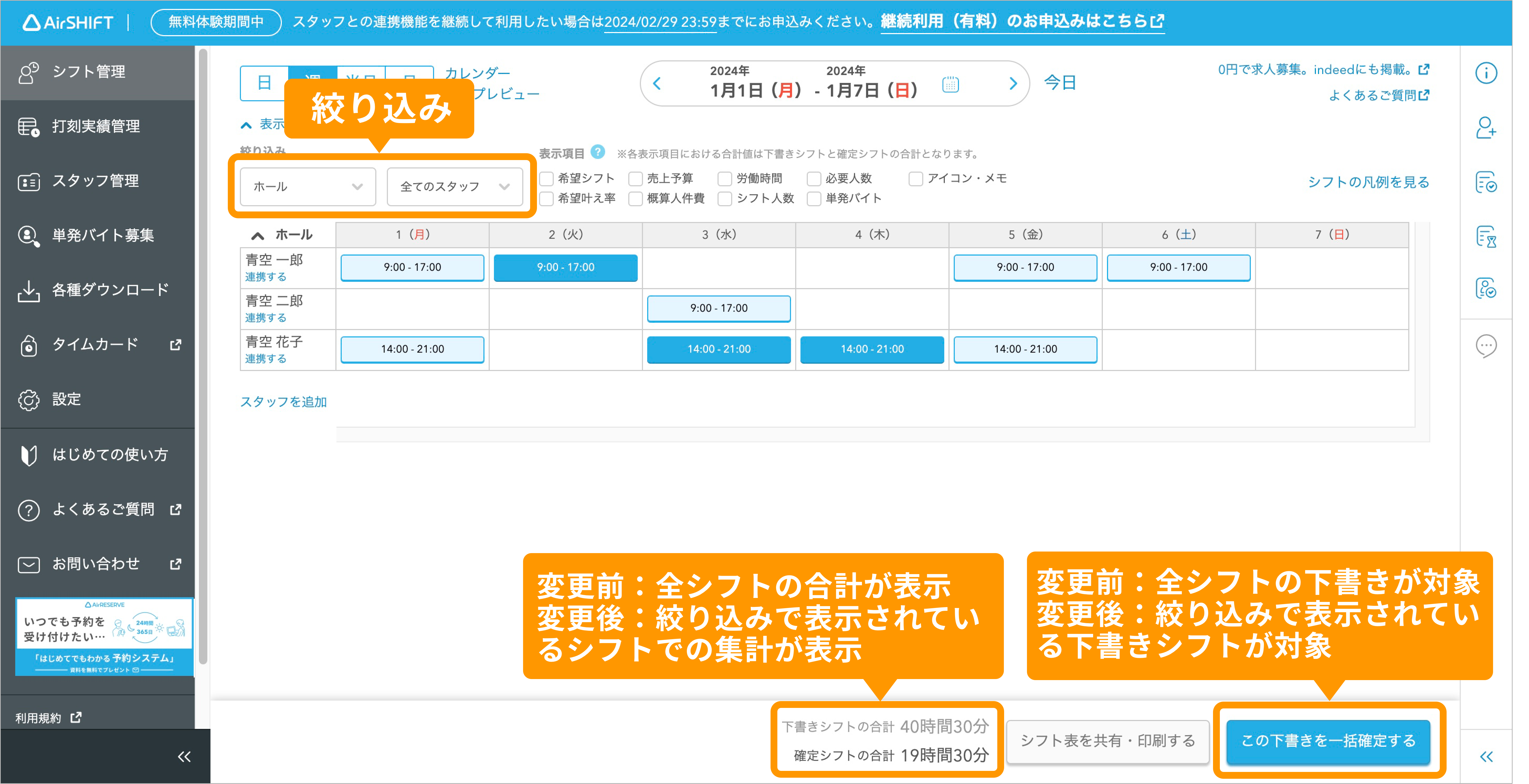Open the シフトの凡例を見る link
The image size is (1529, 784).
pyautogui.click(x=1368, y=182)
